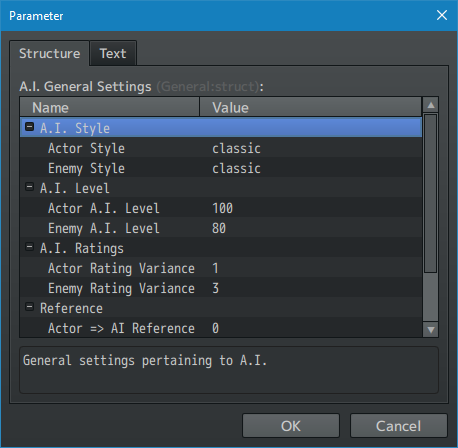The width and height of the screenshot is (458, 448).
Task: Close the Parameter dialog
Action: point(442,15)
